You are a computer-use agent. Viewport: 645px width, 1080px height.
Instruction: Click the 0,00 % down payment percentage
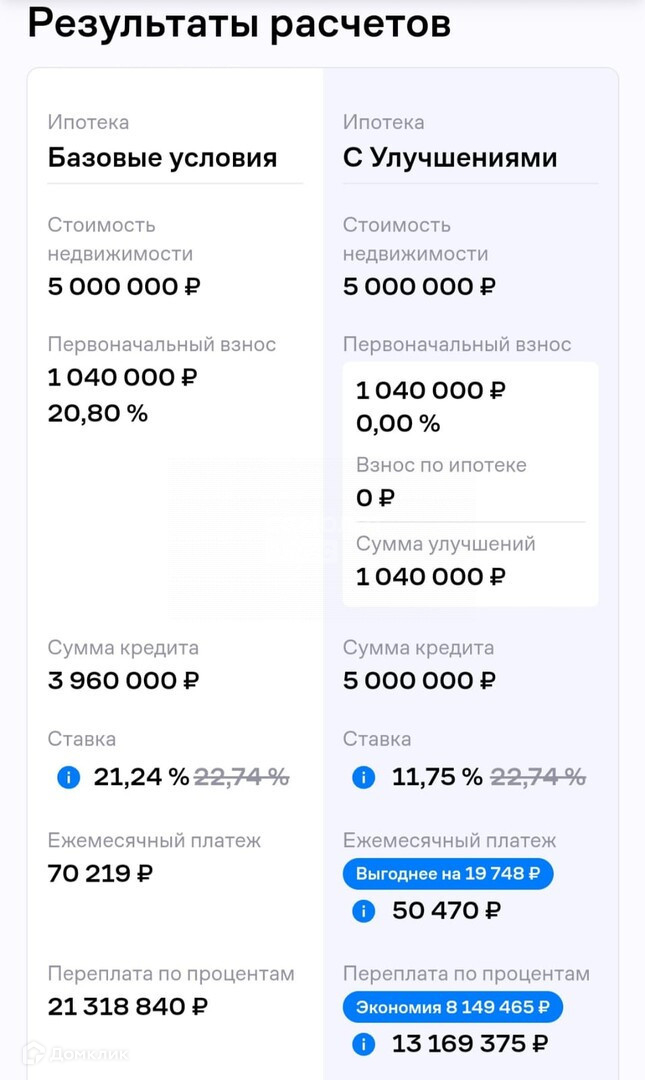398,424
